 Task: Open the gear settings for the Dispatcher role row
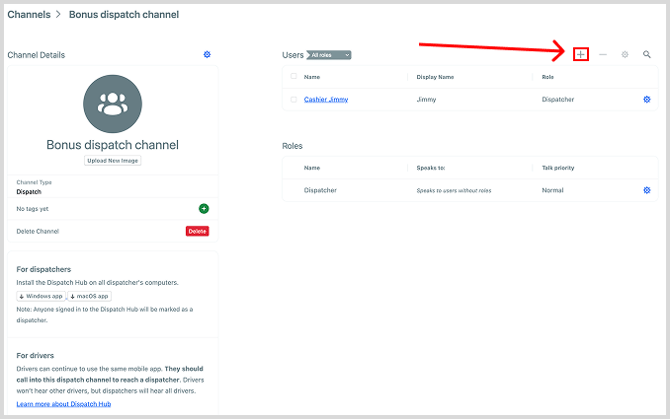(647, 190)
